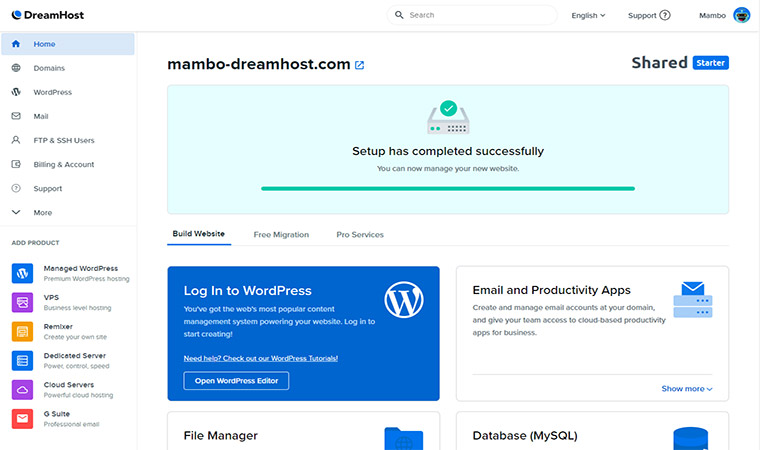Viewport: 760px width, 450px height.
Task: Select the Build Website tab
Action: (x=199, y=234)
